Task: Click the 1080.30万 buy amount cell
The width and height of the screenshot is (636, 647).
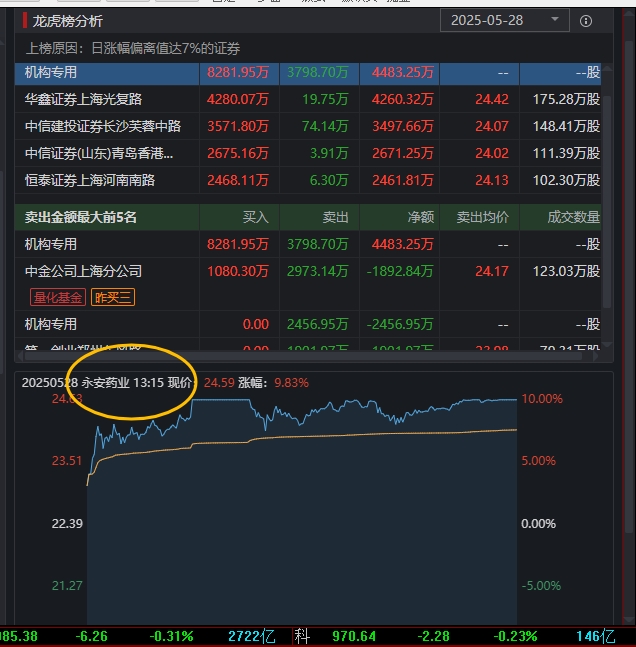Action: coord(238,272)
